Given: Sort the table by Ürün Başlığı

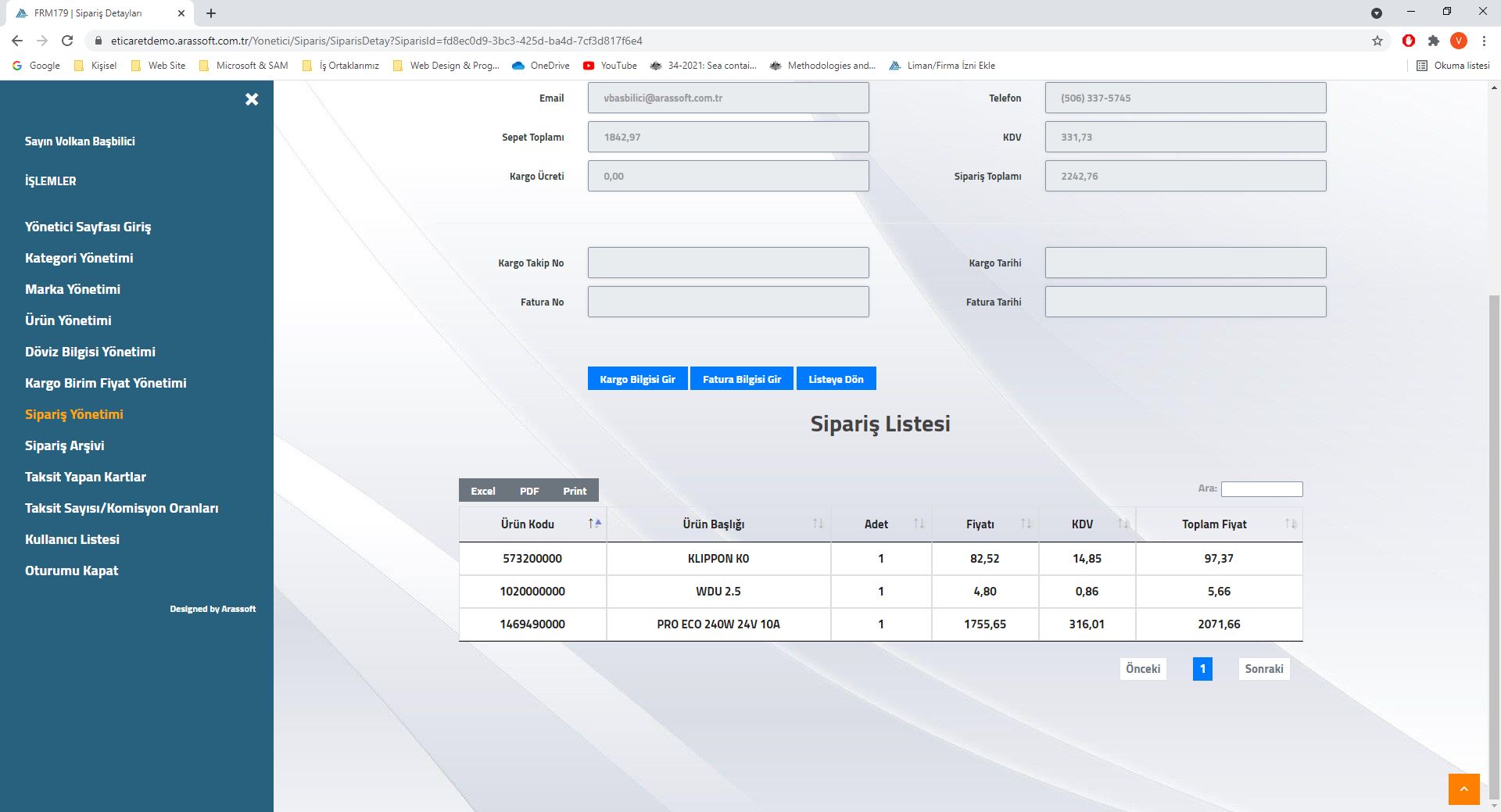Looking at the screenshot, I should (718, 524).
